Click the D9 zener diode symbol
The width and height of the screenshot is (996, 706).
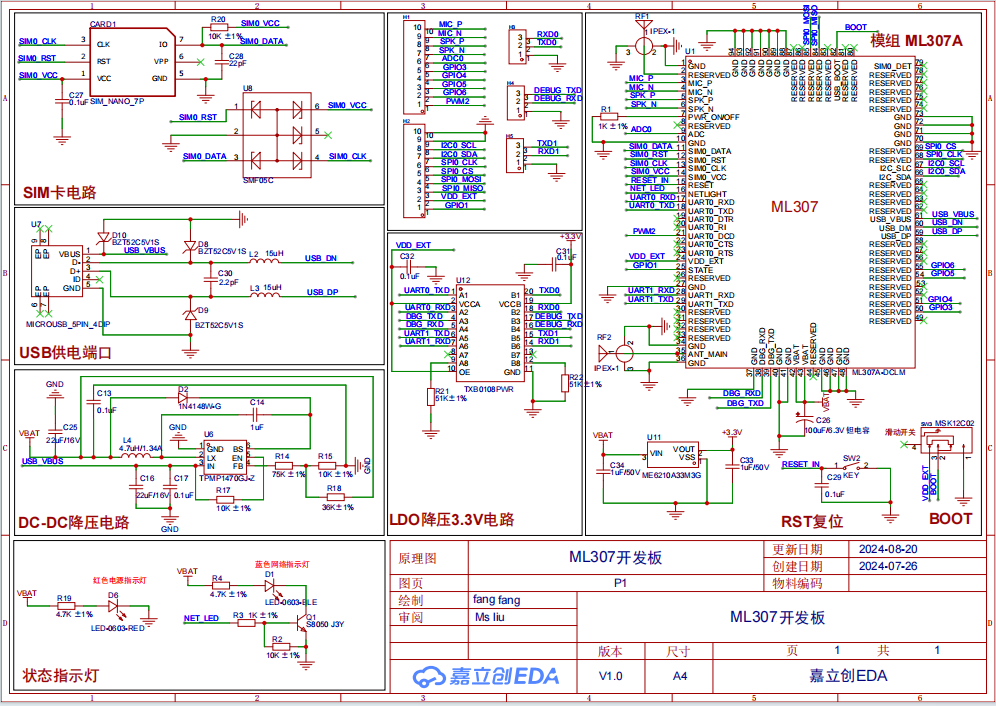coord(189,314)
